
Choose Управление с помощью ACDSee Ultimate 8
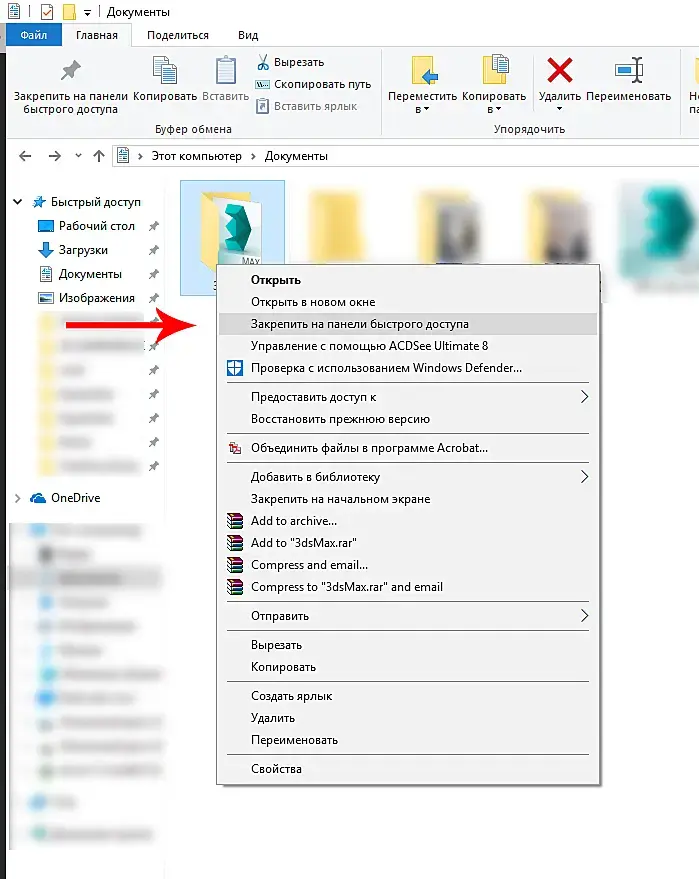(x=408, y=346)
